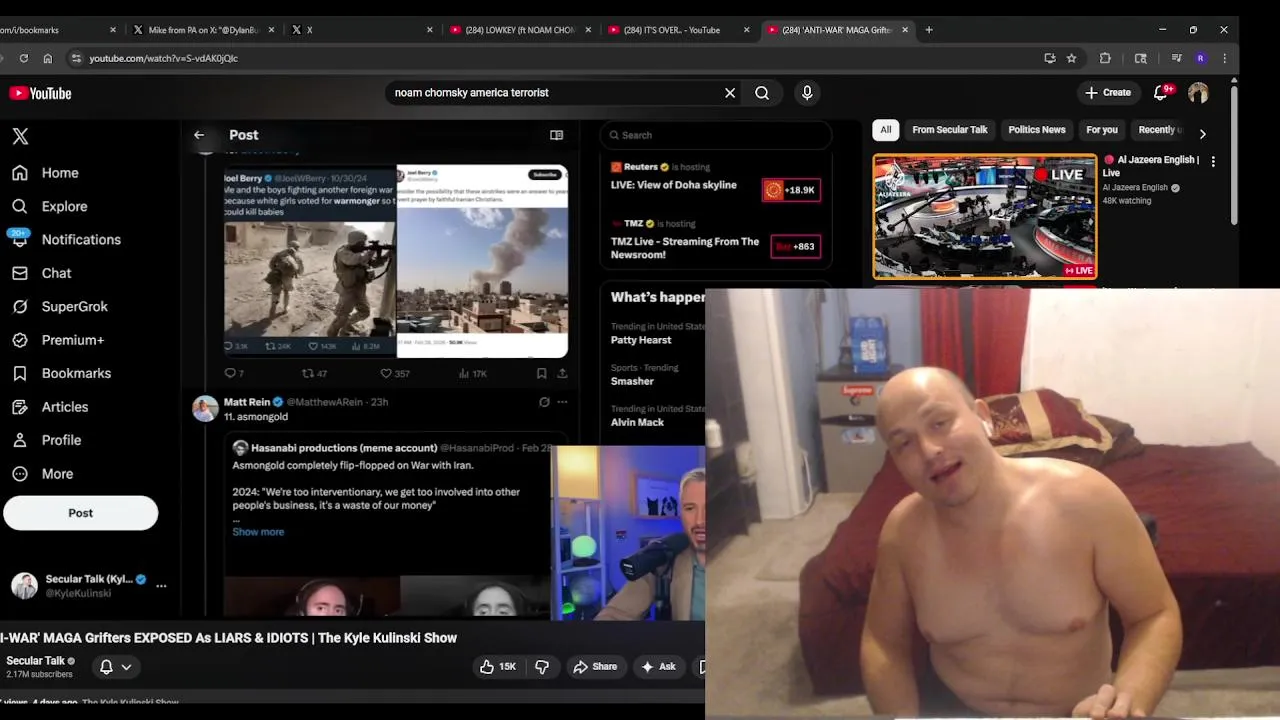The height and width of the screenshot is (720, 1280).
Task: Start voice search with microphone icon
Action: click(807, 93)
